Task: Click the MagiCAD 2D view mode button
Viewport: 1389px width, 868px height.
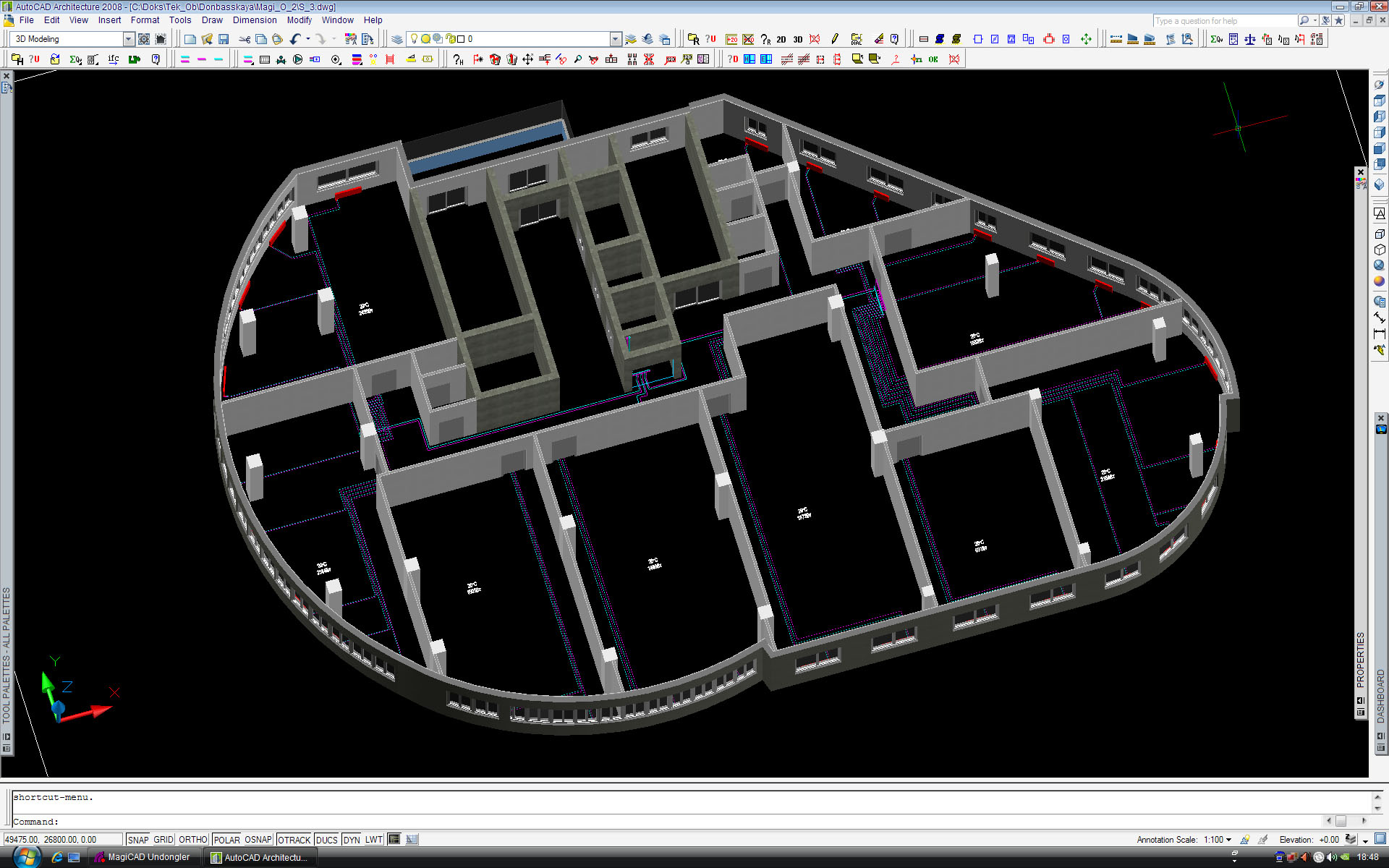Action: point(781,39)
